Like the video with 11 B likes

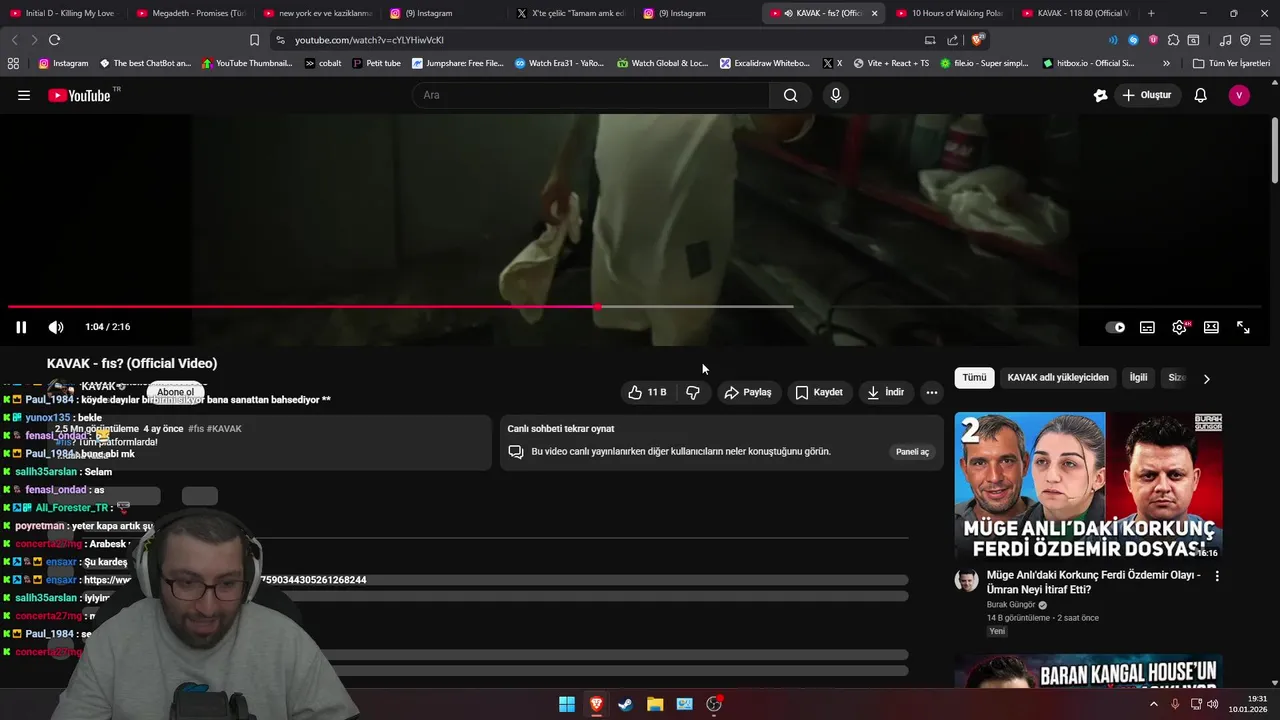[648, 392]
